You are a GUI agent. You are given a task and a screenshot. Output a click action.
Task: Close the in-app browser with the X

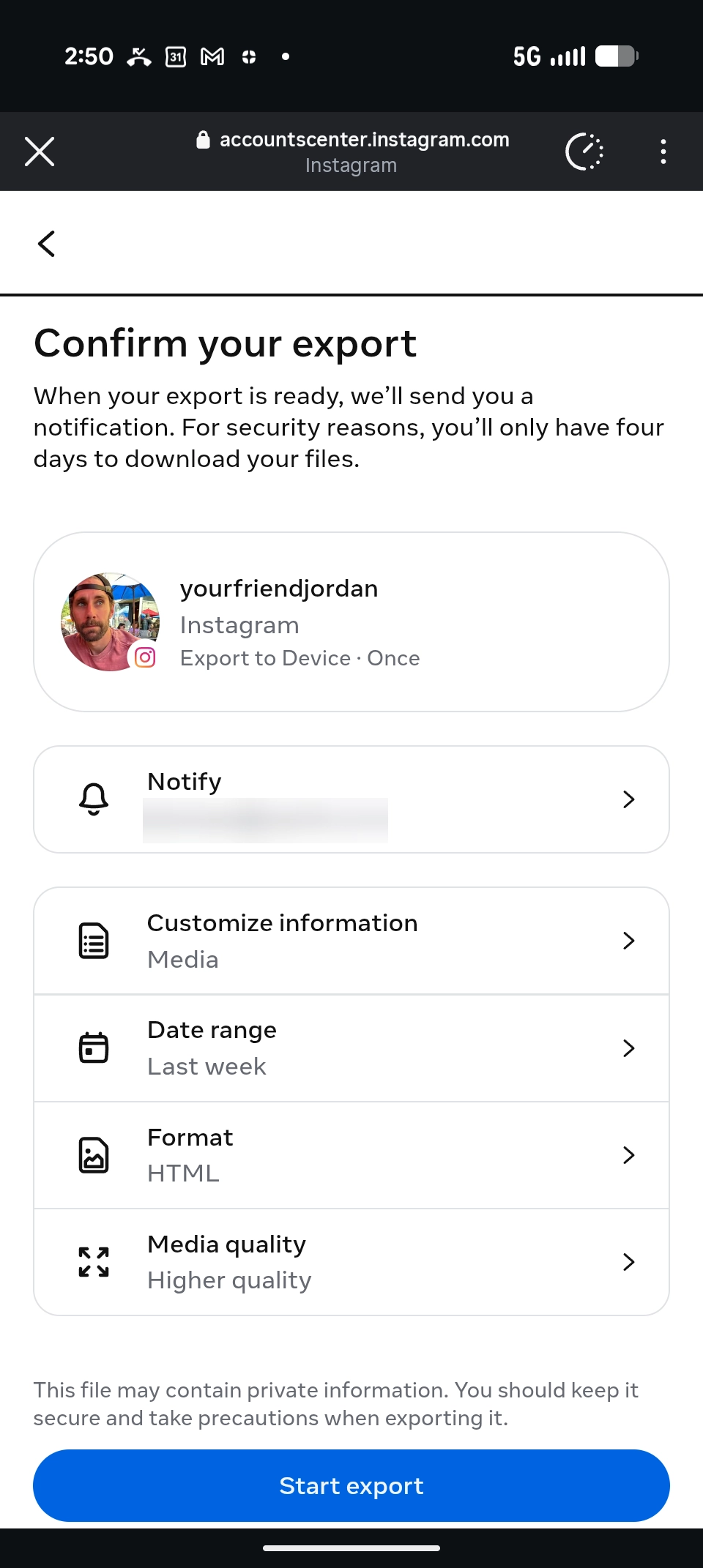40,152
